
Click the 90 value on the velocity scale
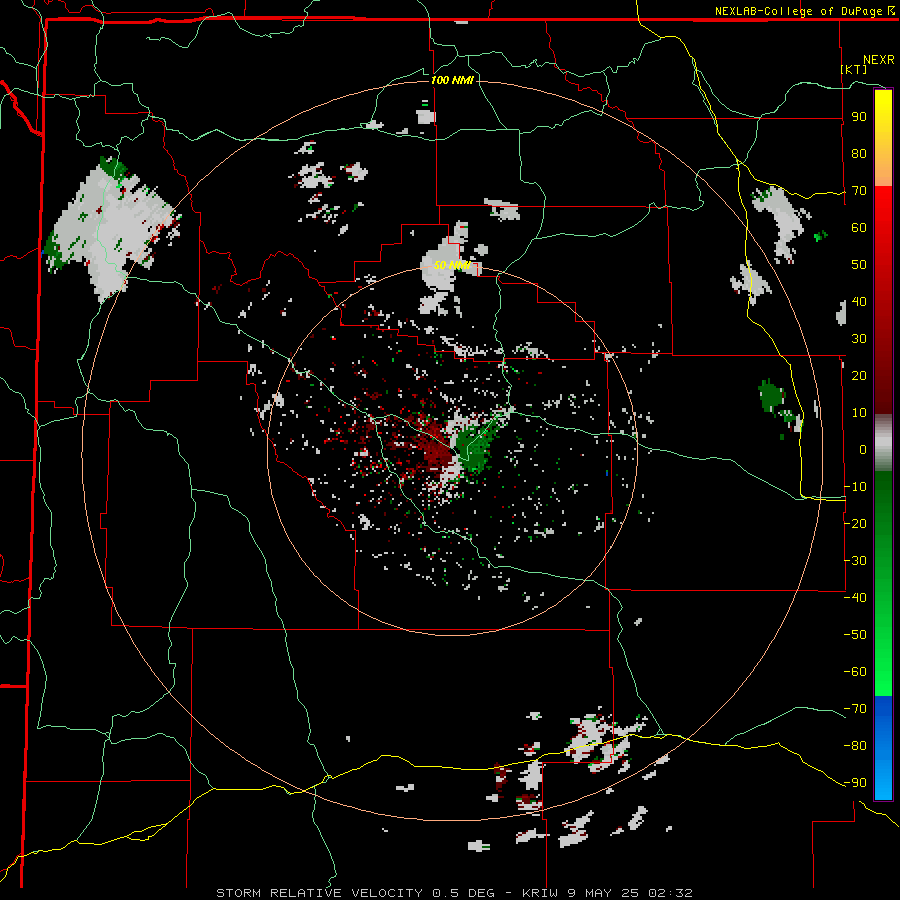[859, 117]
